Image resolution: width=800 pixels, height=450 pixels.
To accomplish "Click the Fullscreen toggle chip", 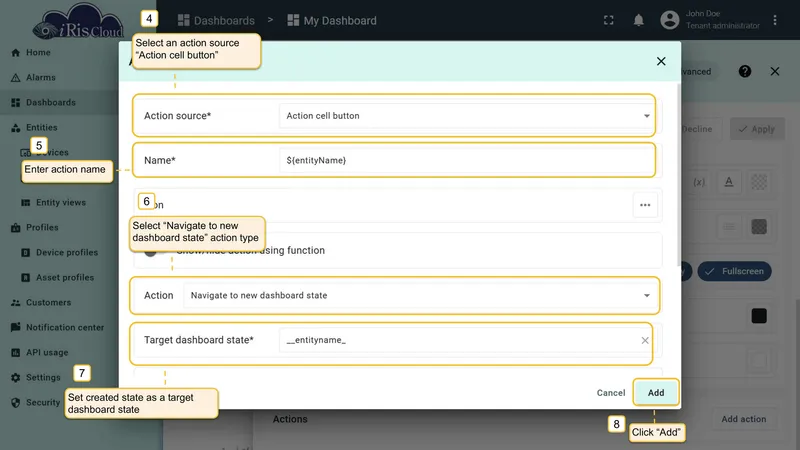I will click(x=734, y=271).
